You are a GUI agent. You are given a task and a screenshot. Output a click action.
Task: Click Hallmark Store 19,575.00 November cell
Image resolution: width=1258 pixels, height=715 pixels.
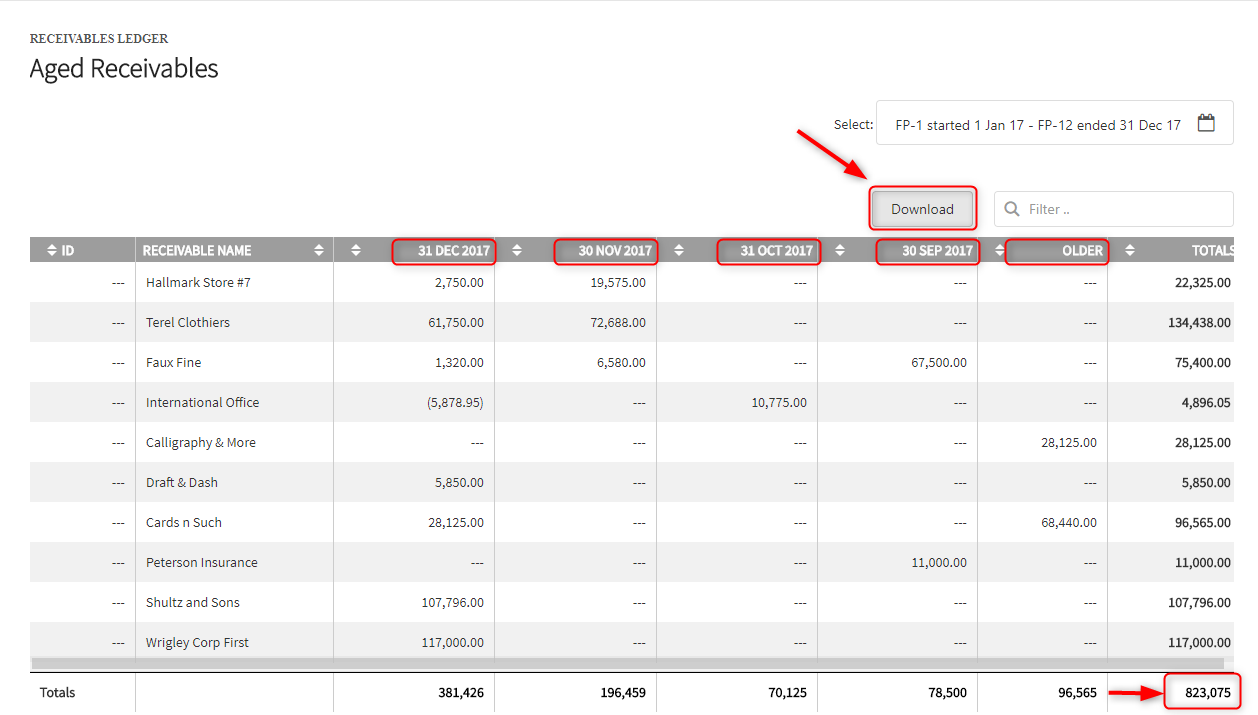point(617,282)
